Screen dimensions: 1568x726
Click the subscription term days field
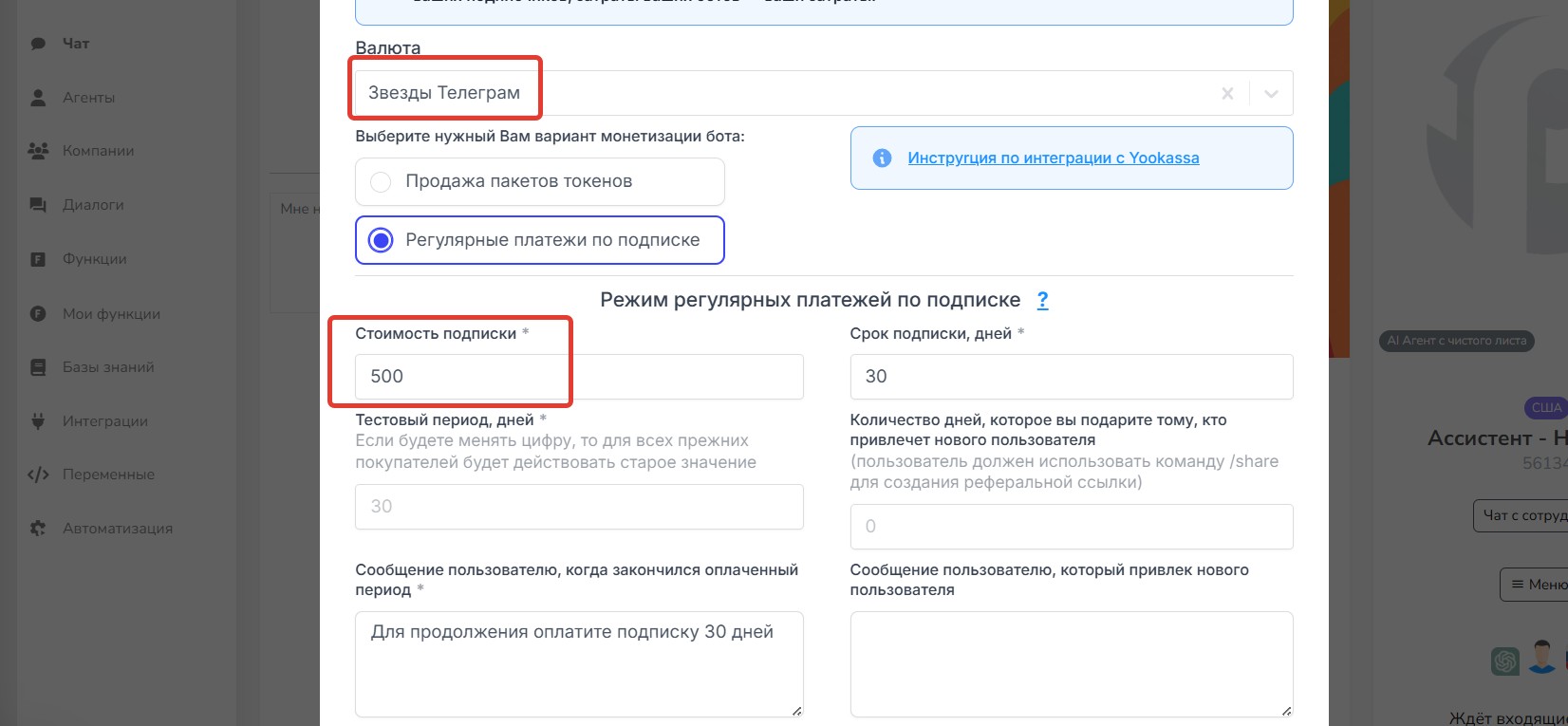[1071, 377]
